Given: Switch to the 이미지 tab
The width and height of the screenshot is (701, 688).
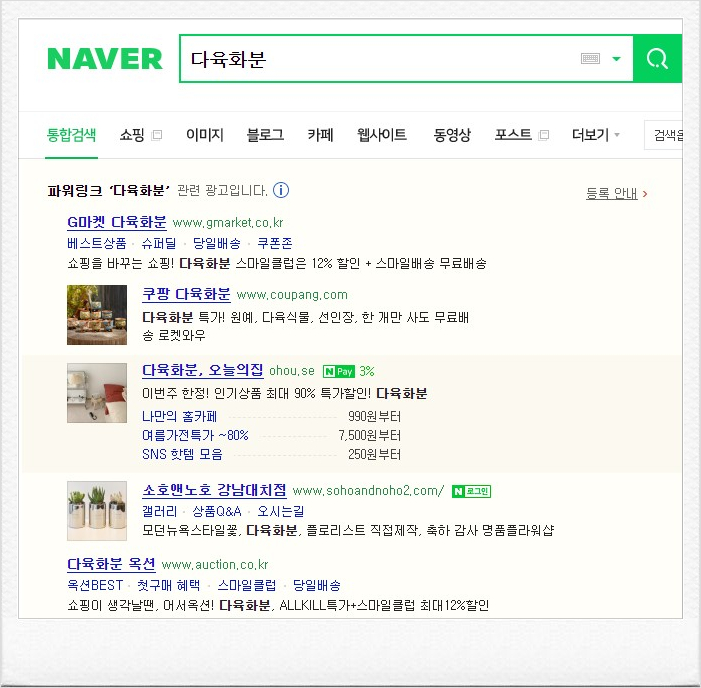Looking at the screenshot, I should click(x=205, y=135).
